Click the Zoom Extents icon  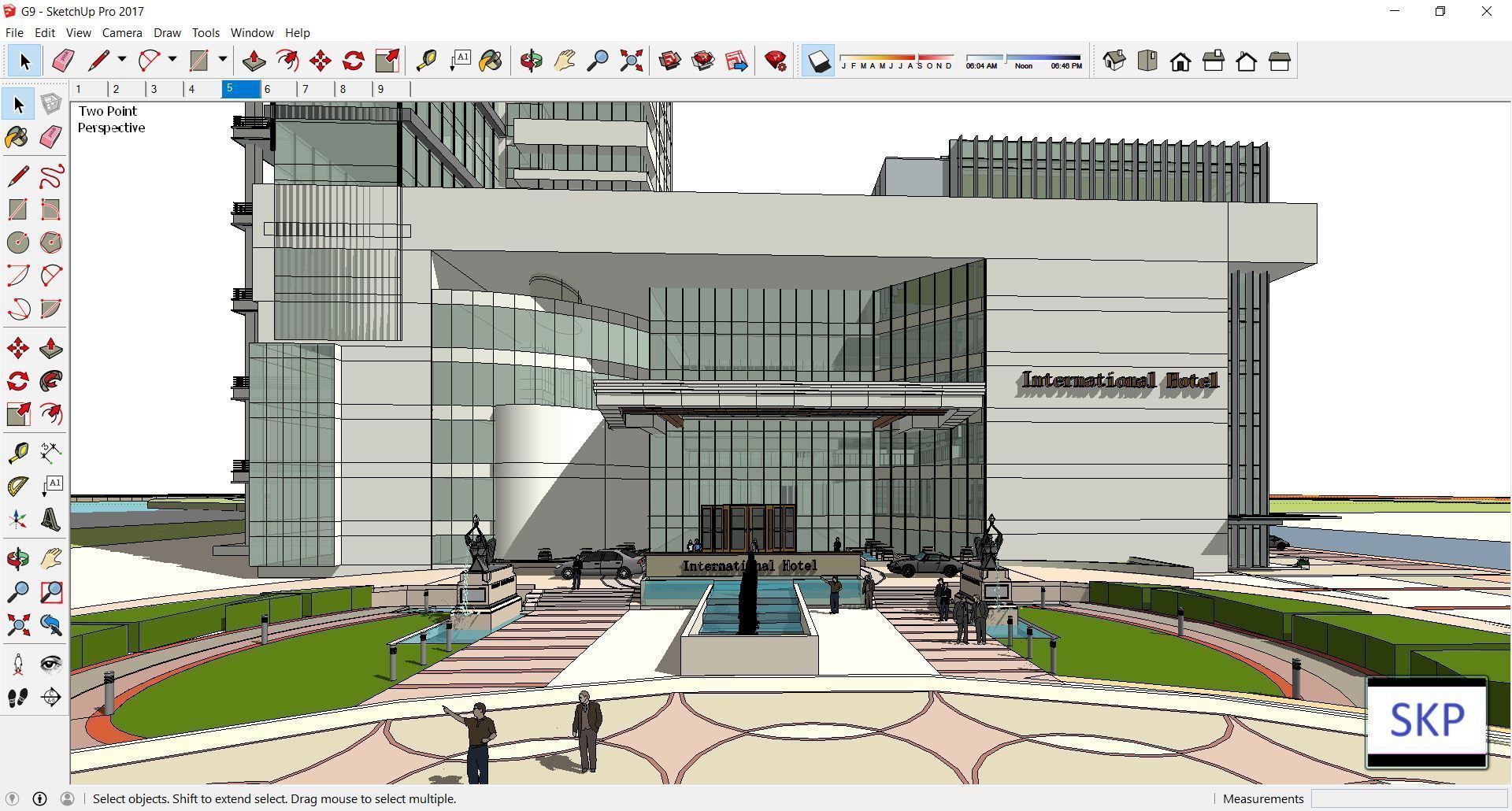coord(631,60)
